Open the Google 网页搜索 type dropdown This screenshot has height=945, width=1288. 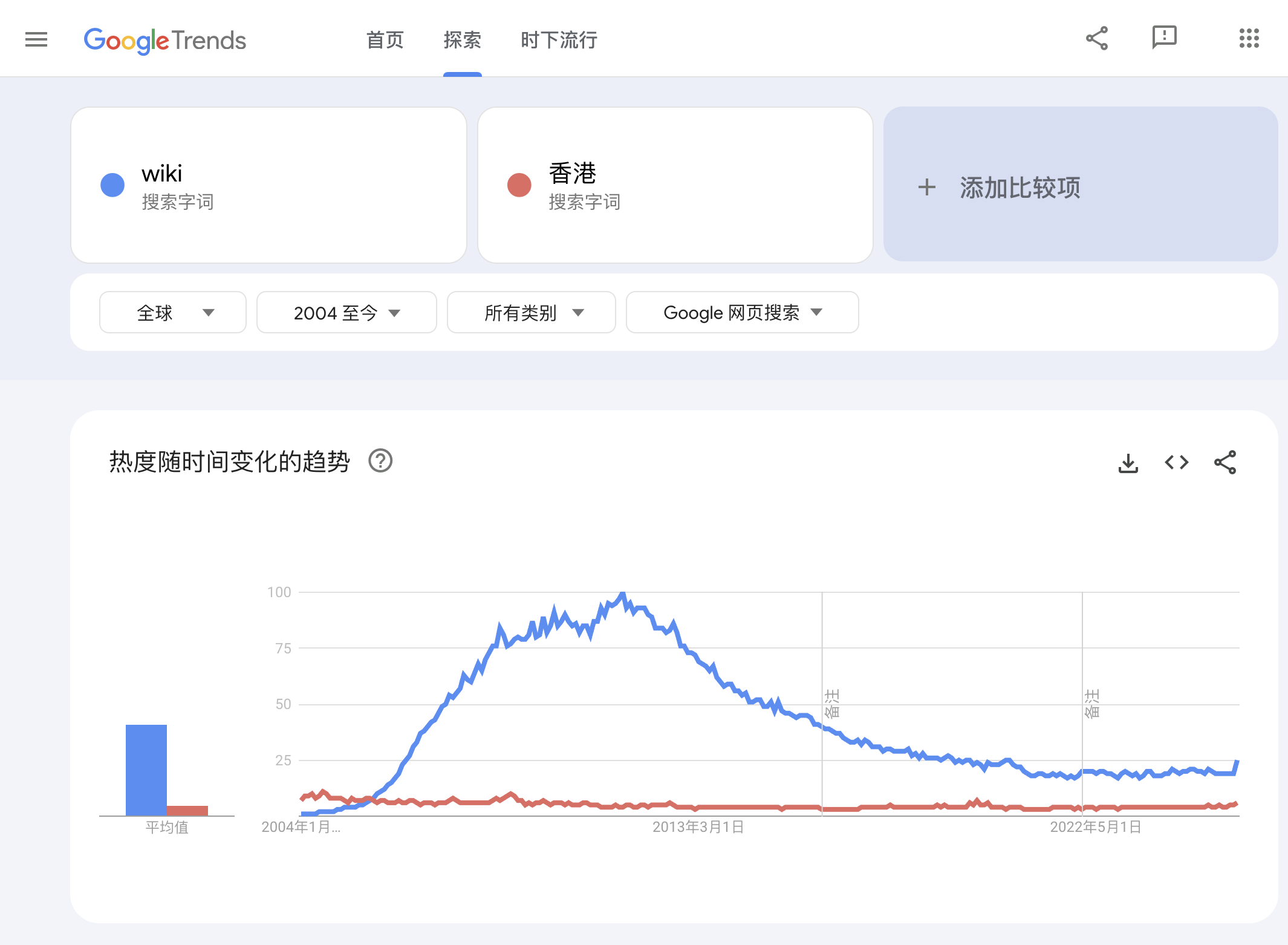click(x=743, y=312)
